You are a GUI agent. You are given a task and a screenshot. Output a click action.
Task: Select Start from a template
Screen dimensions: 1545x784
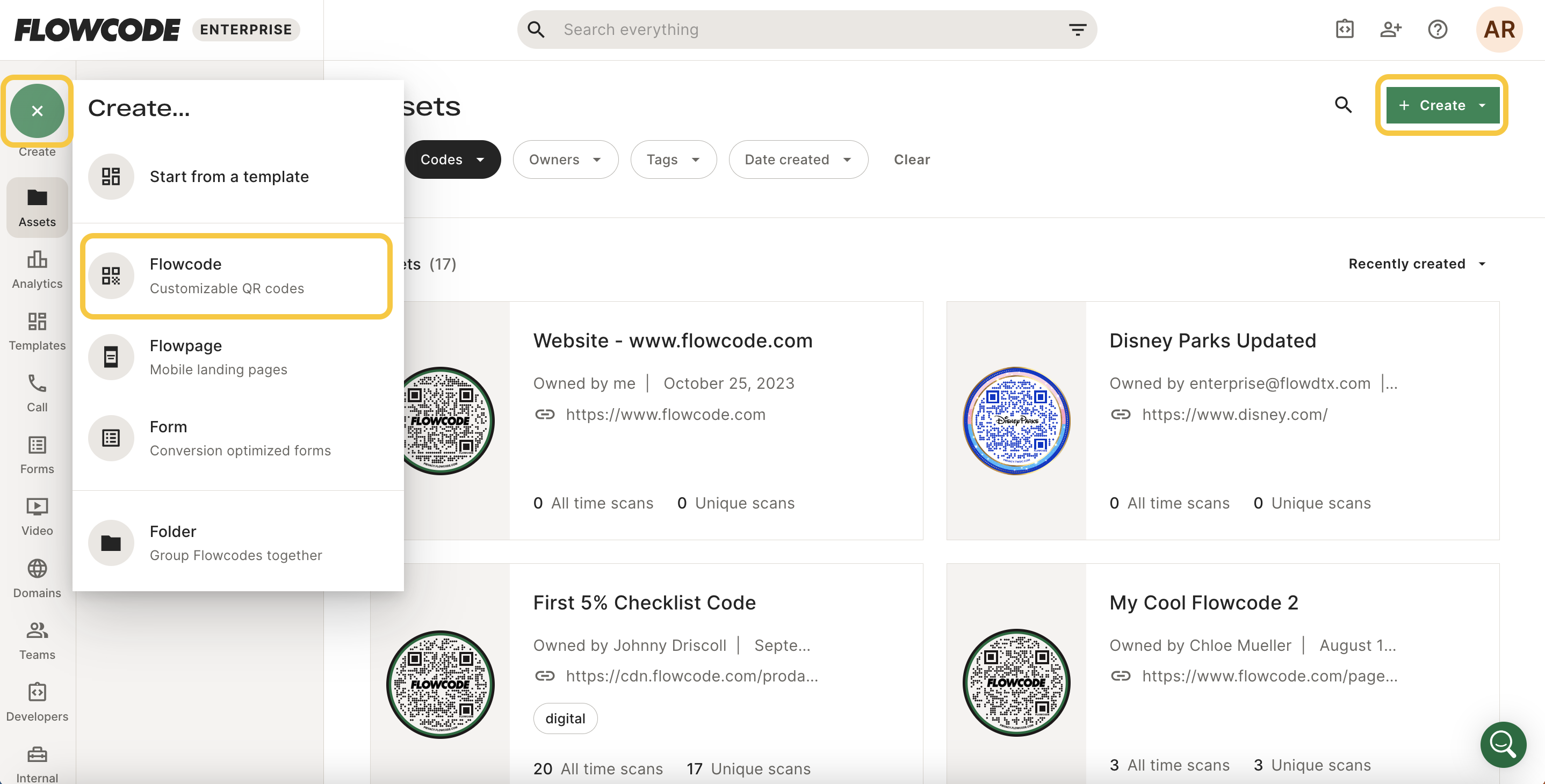(228, 176)
